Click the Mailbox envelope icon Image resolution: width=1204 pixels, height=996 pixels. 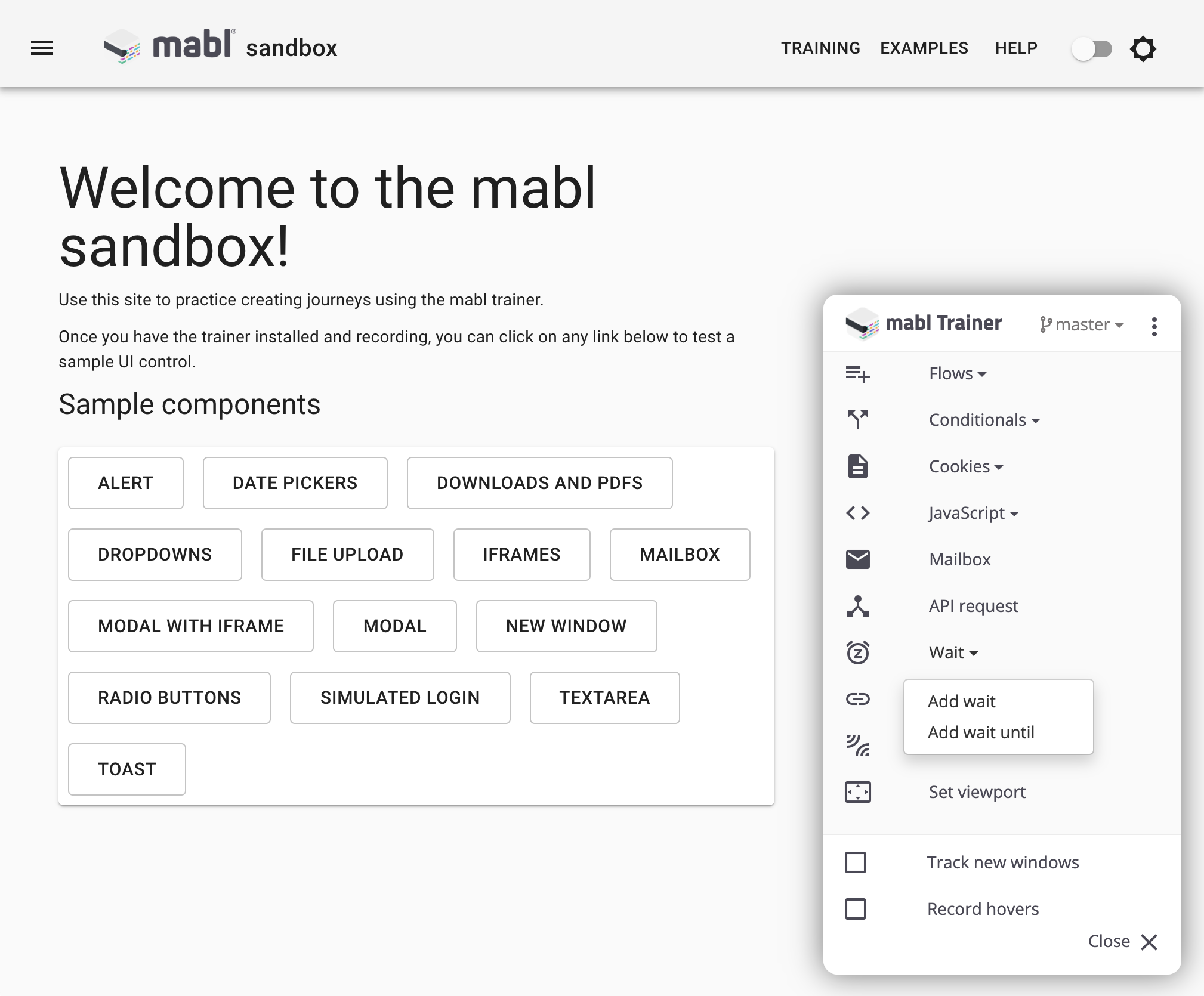tap(858, 559)
